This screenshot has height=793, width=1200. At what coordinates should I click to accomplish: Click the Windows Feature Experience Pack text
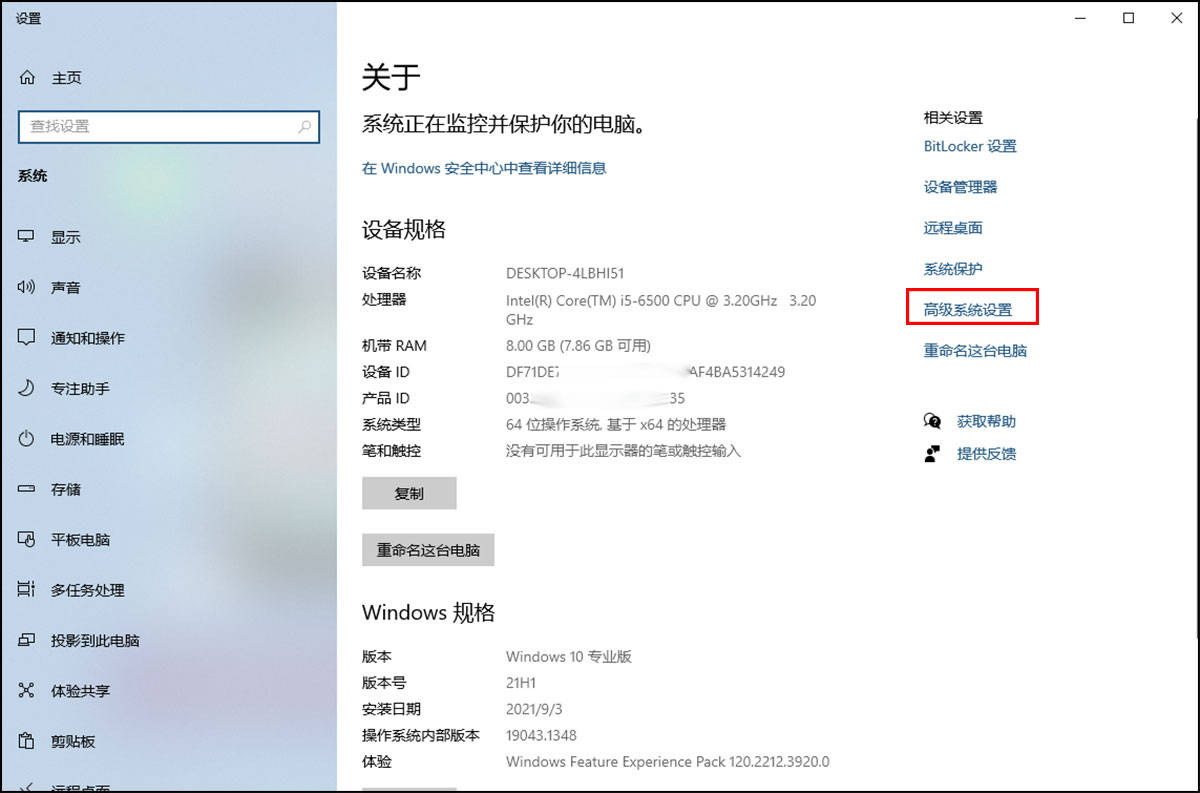coord(668,762)
